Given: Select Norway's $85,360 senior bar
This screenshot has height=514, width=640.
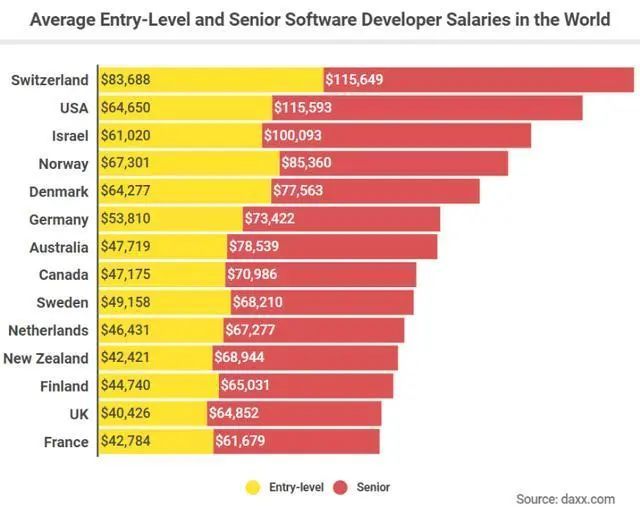Looking at the screenshot, I should (394, 163).
